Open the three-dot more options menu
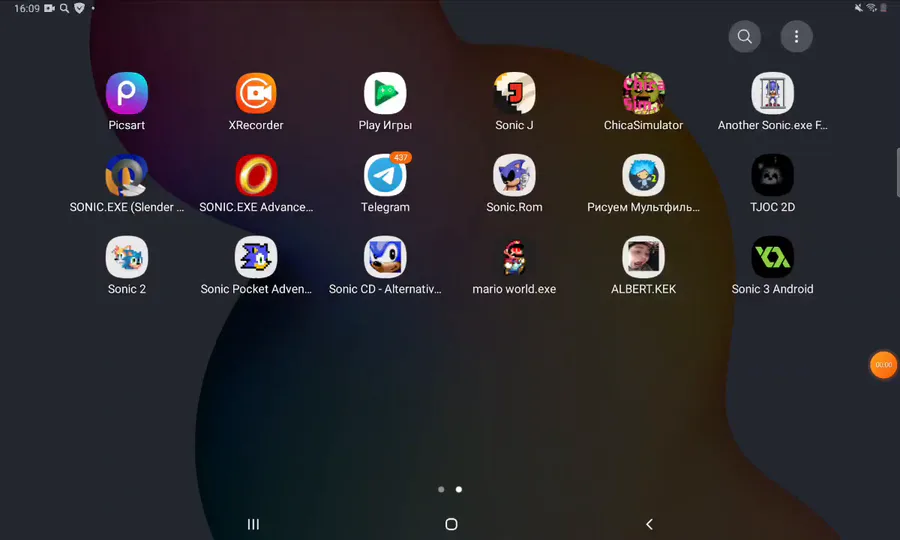 (x=796, y=37)
